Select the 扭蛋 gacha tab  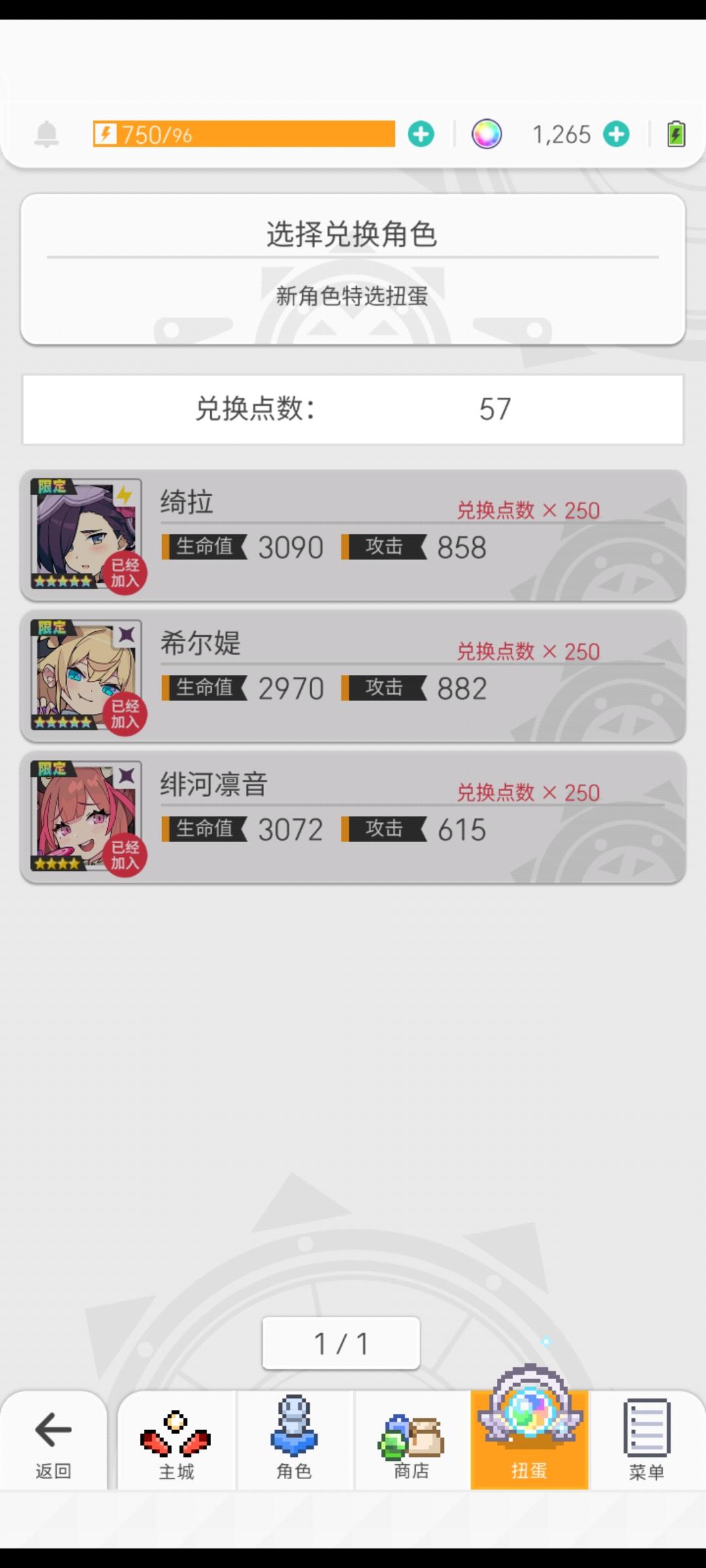pyautogui.click(x=529, y=1440)
